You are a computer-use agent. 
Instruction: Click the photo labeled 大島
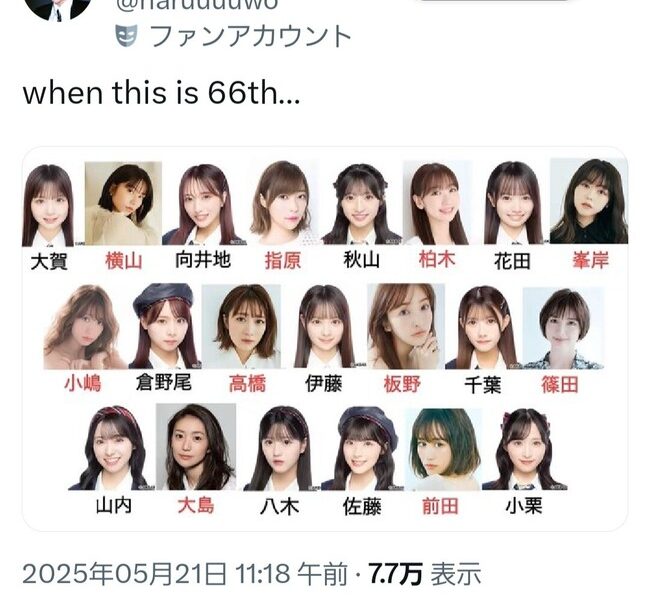[x=196, y=447]
